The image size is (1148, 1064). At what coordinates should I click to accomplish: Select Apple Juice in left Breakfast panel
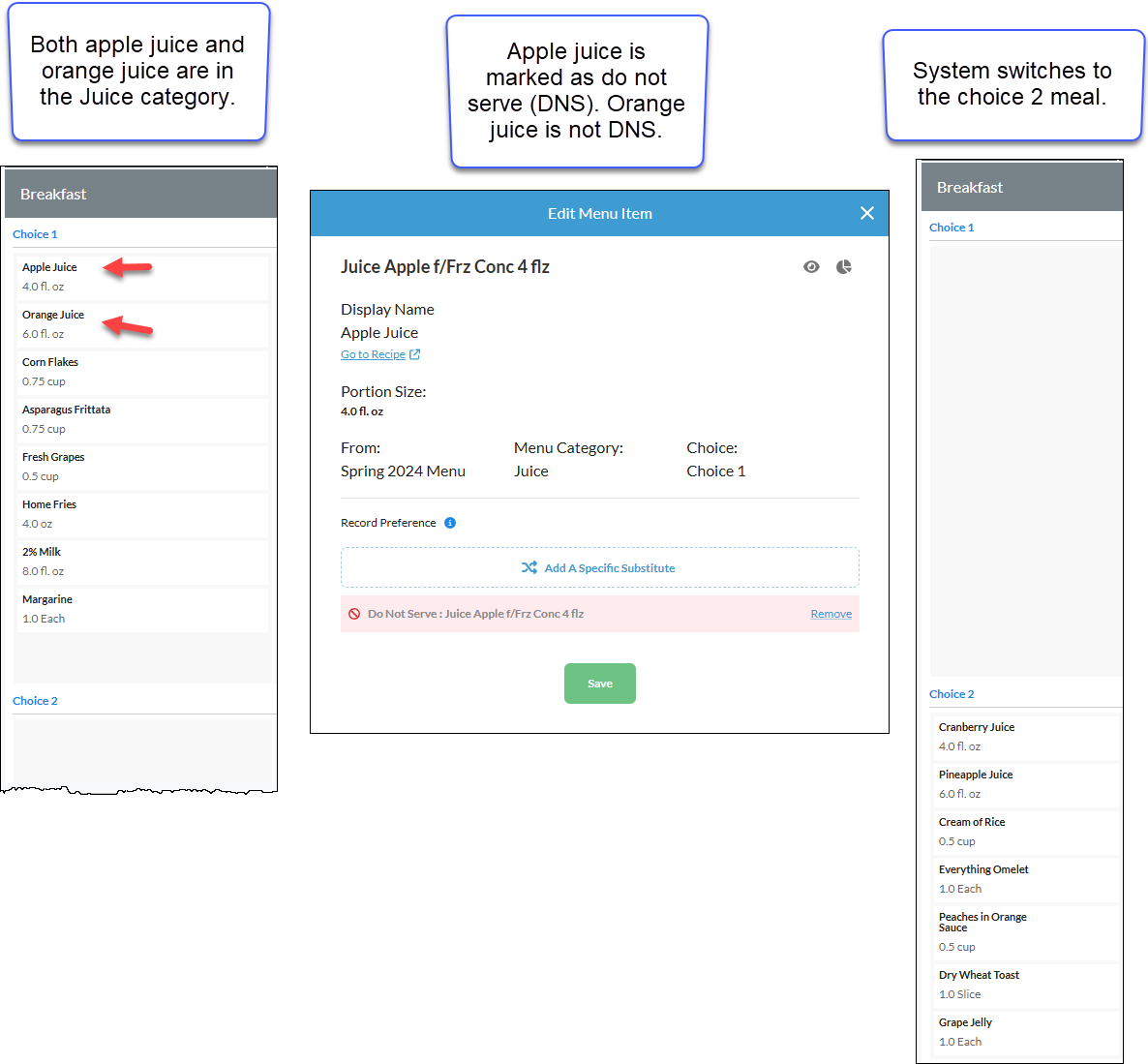pyautogui.click(x=142, y=277)
